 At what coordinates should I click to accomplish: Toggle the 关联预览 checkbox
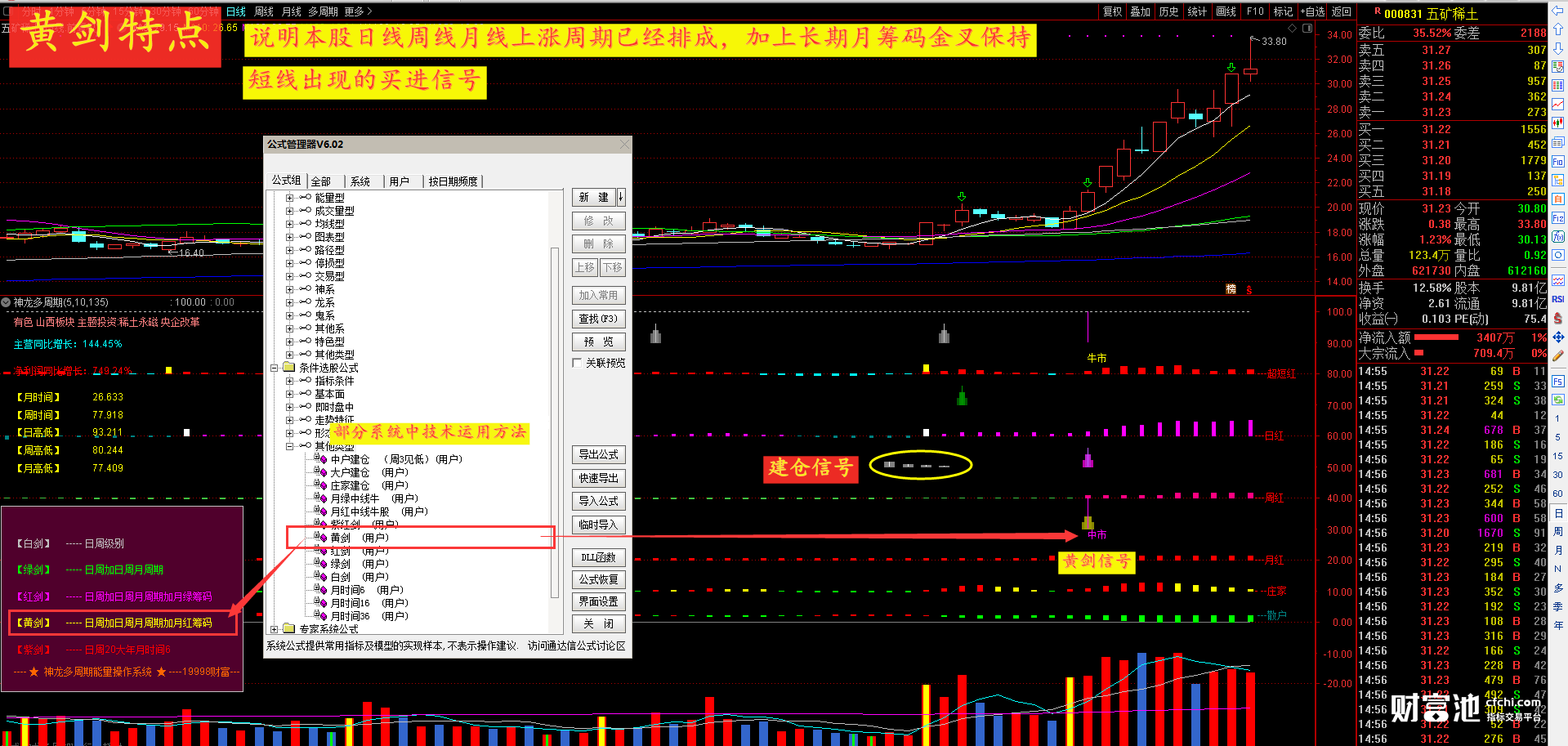(577, 363)
